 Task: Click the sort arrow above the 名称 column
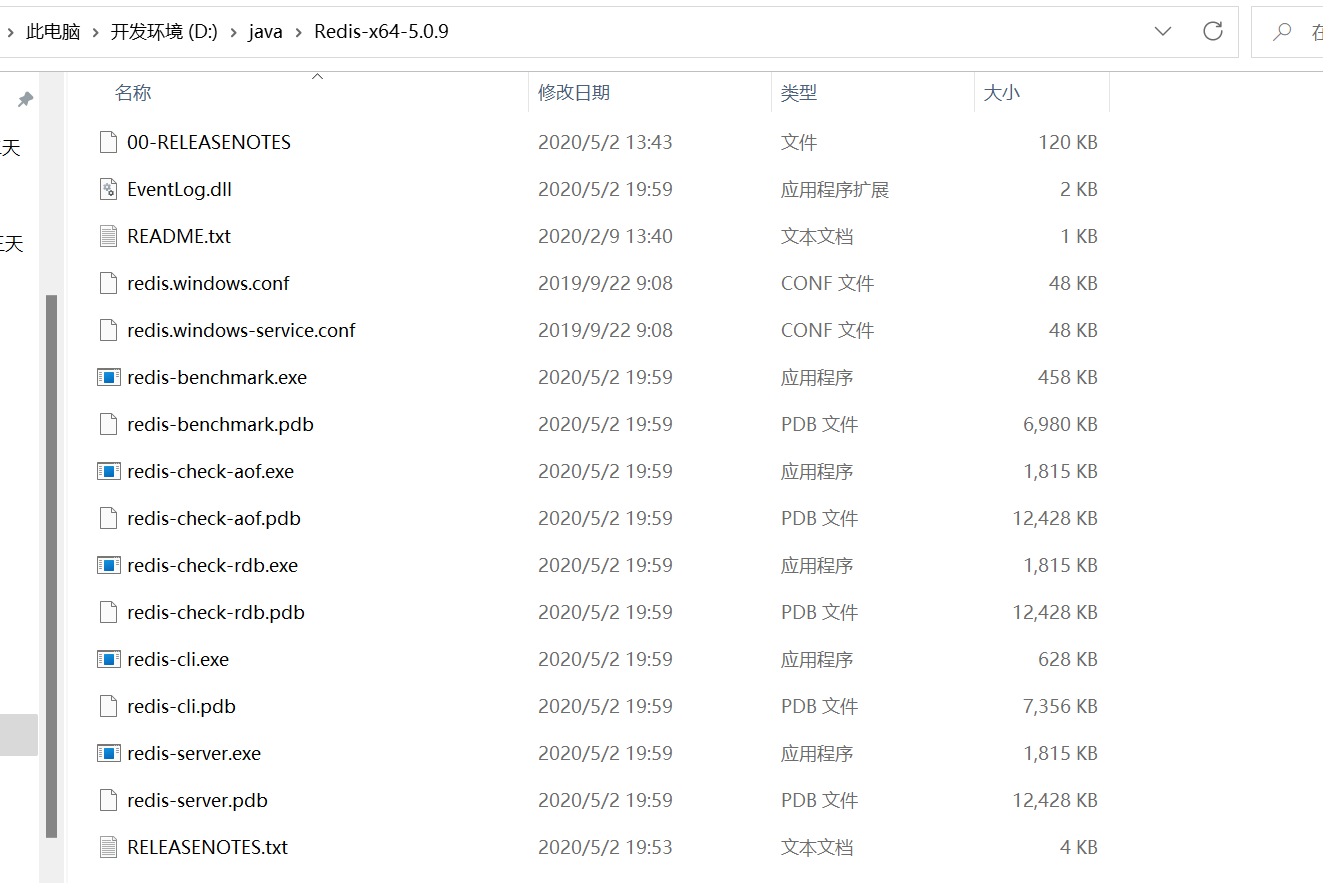[x=317, y=74]
